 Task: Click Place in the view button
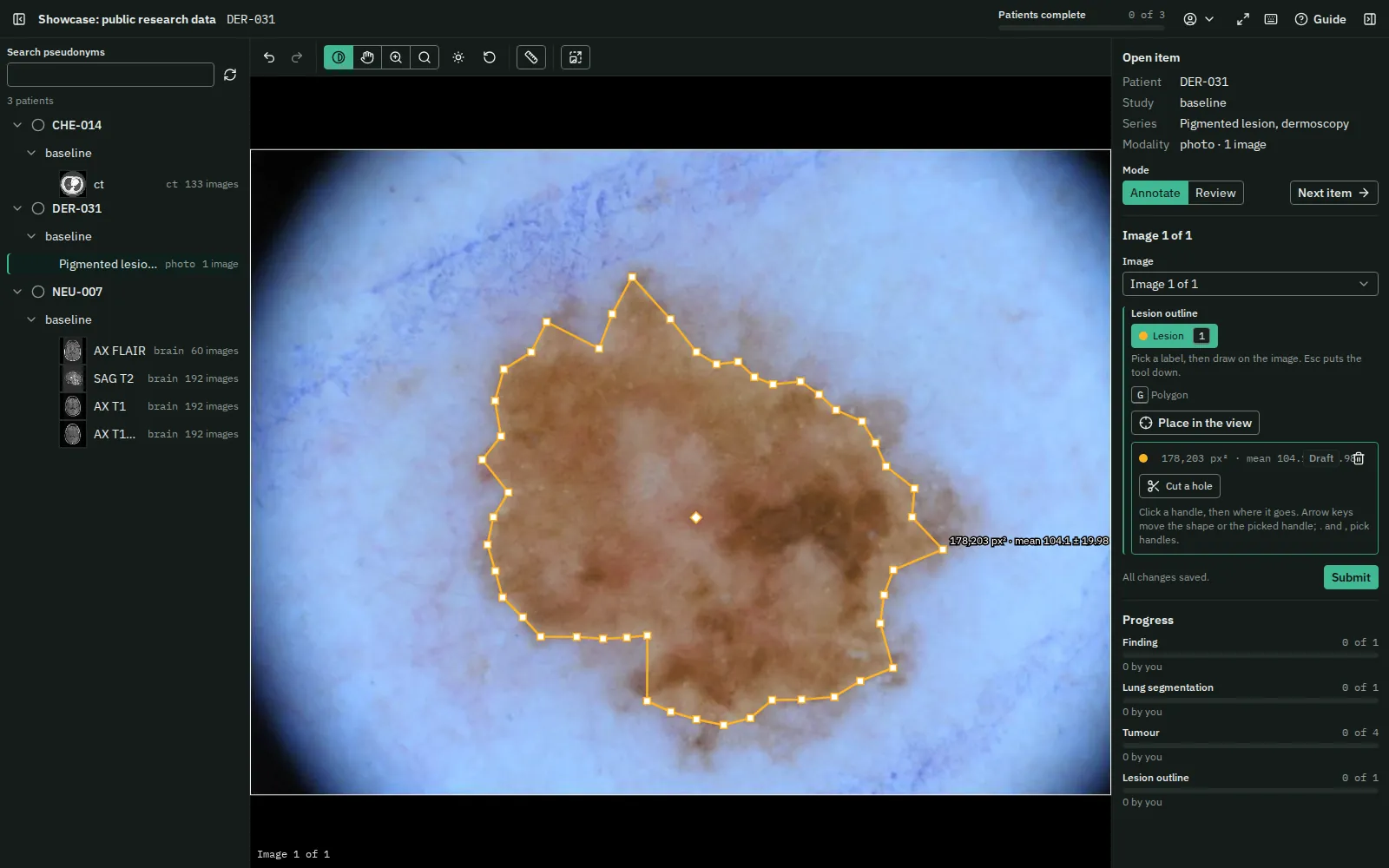coord(1195,423)
